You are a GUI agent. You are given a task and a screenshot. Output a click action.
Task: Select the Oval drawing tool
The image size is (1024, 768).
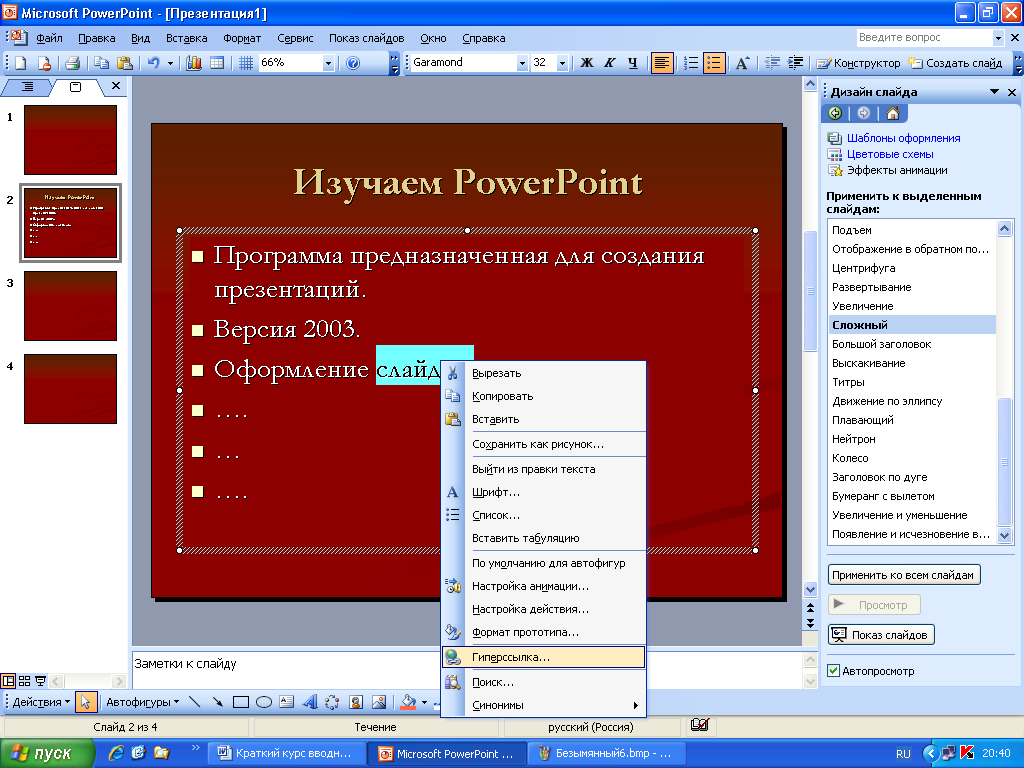(264, 702)
